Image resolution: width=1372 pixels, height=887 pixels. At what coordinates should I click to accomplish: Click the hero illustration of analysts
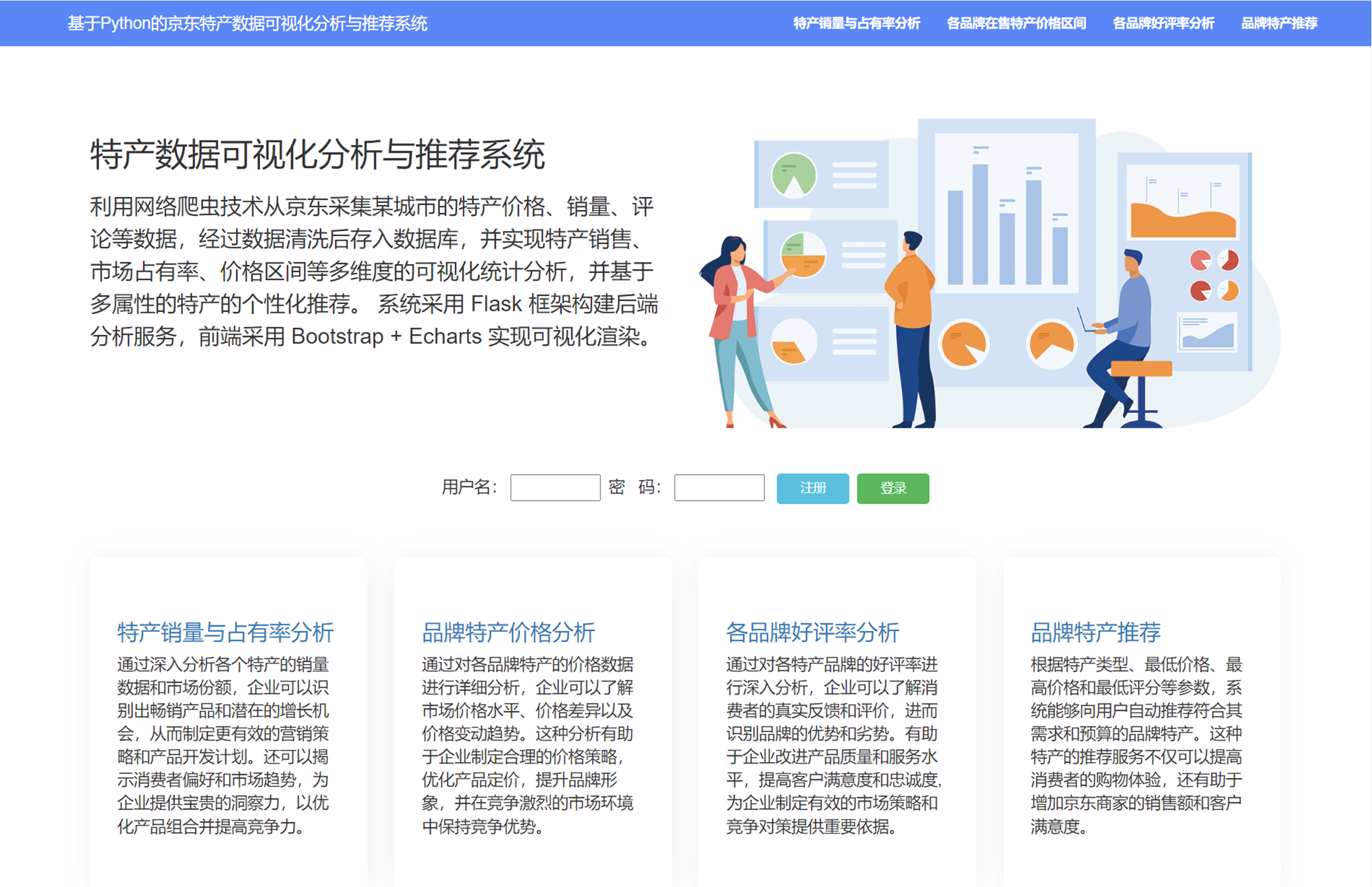coord(988,274)
